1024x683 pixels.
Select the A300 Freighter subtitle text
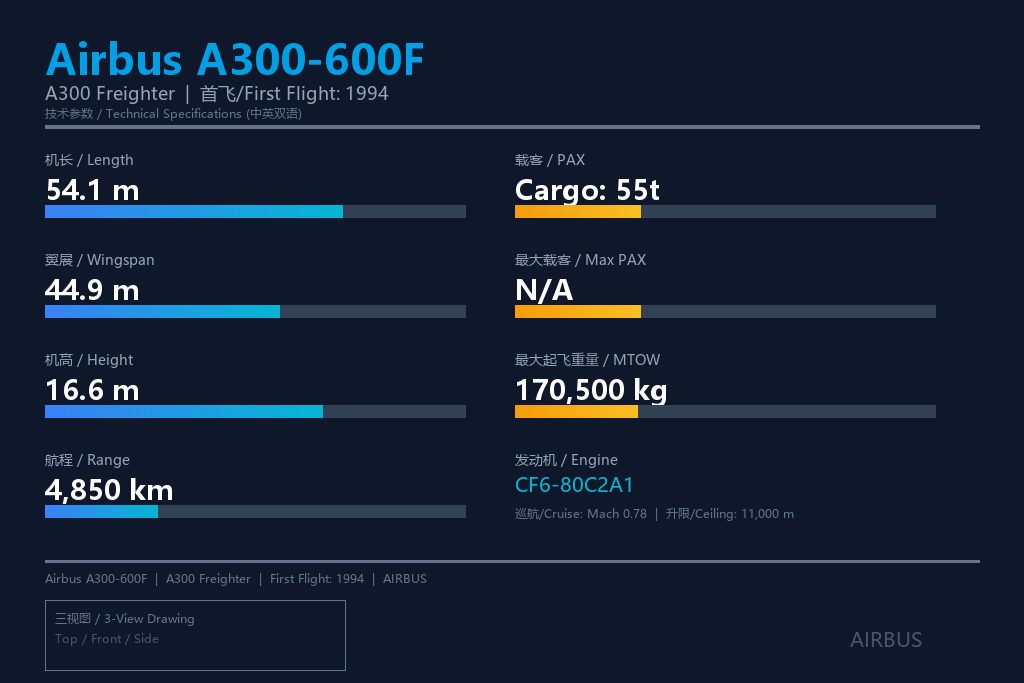click(110, 94)
